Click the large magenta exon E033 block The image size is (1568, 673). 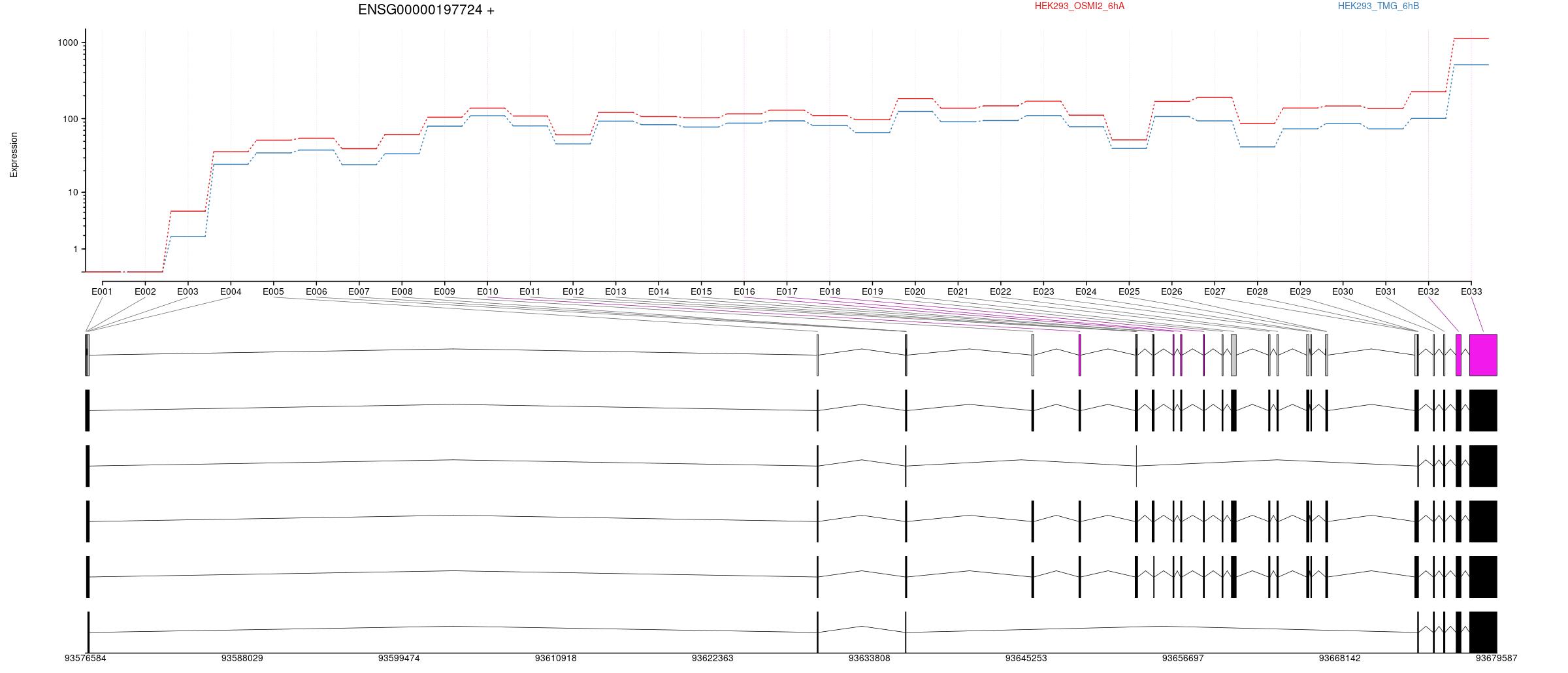1483,355
